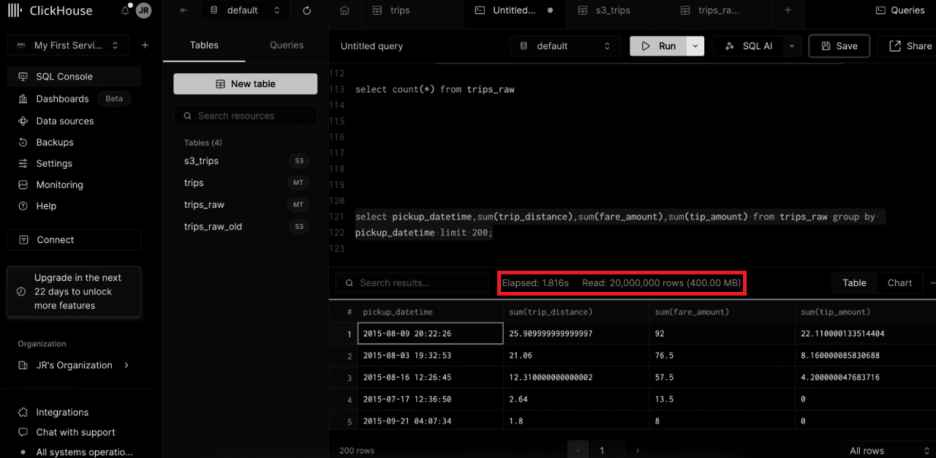Open the SQL Console in the sidebar

[x=74, y=76]
